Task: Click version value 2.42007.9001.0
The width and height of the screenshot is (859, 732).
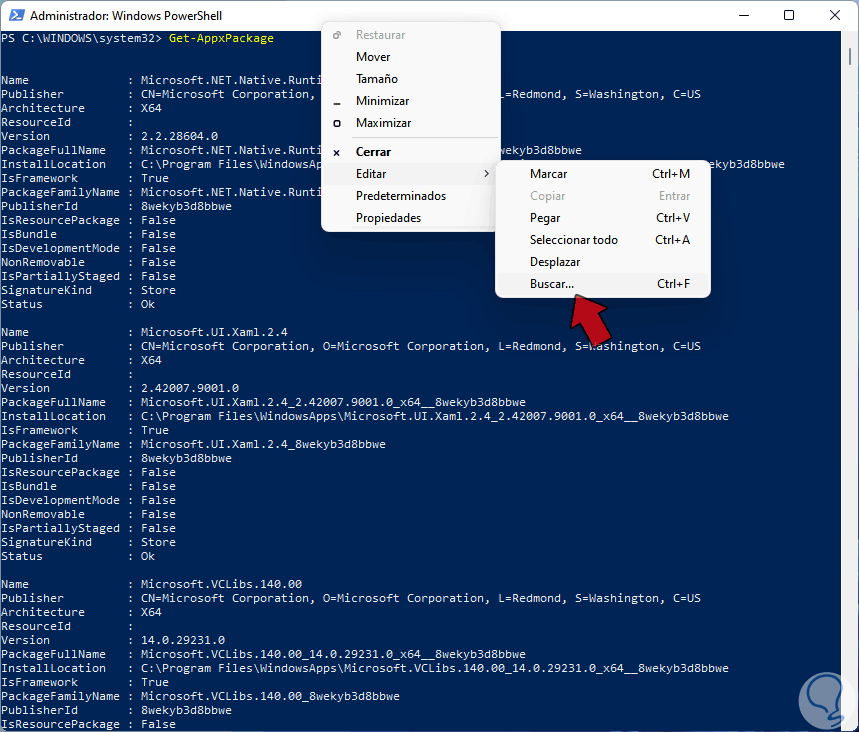Action: coord(190,388)
